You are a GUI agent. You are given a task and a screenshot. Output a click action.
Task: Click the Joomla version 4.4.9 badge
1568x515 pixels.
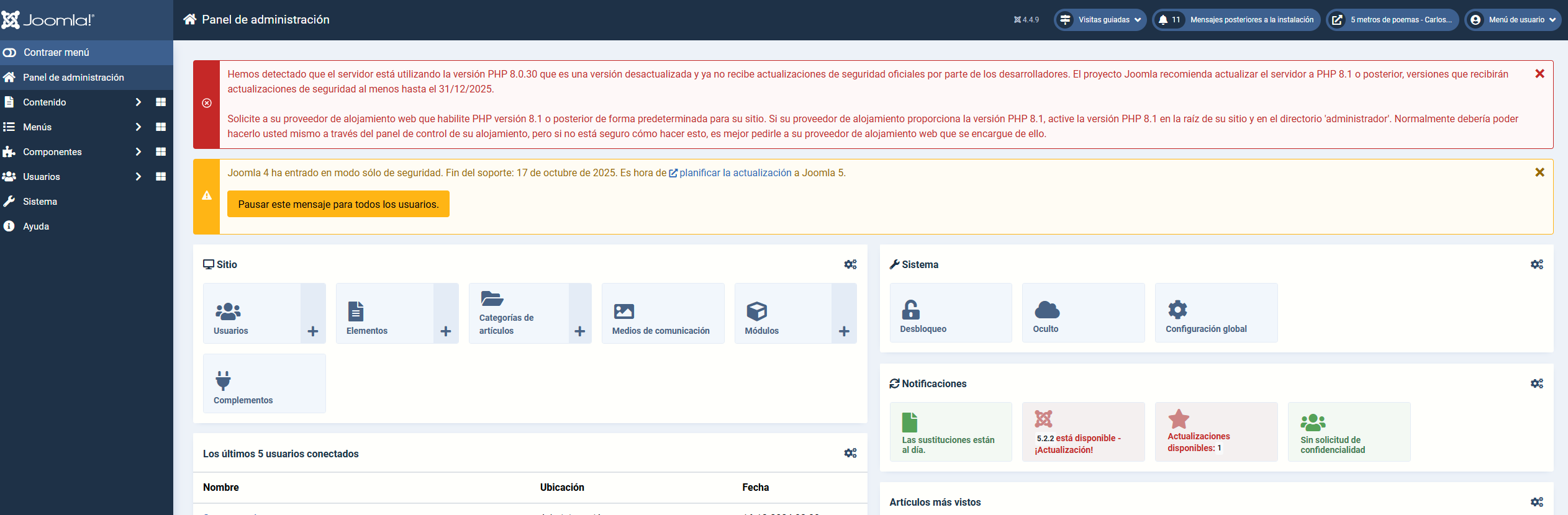(x=1026, y=20)
